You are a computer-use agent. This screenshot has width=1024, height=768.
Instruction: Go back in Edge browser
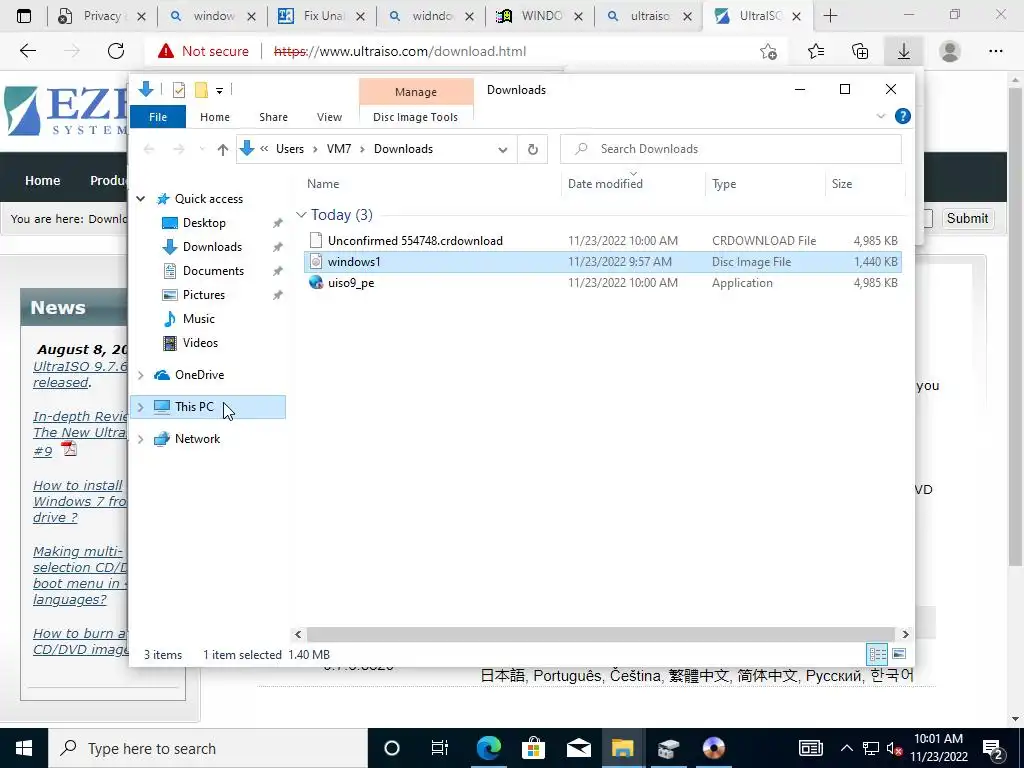tap(27, 51)
